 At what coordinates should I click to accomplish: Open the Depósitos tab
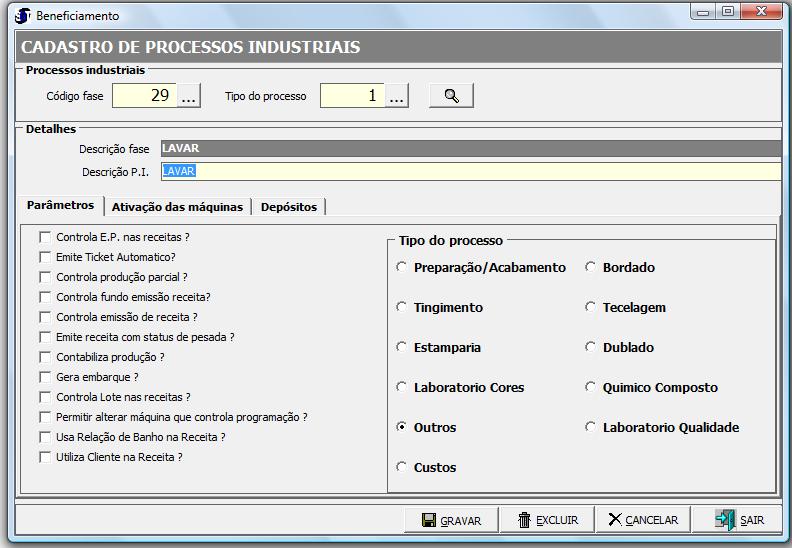pos(288,207)
